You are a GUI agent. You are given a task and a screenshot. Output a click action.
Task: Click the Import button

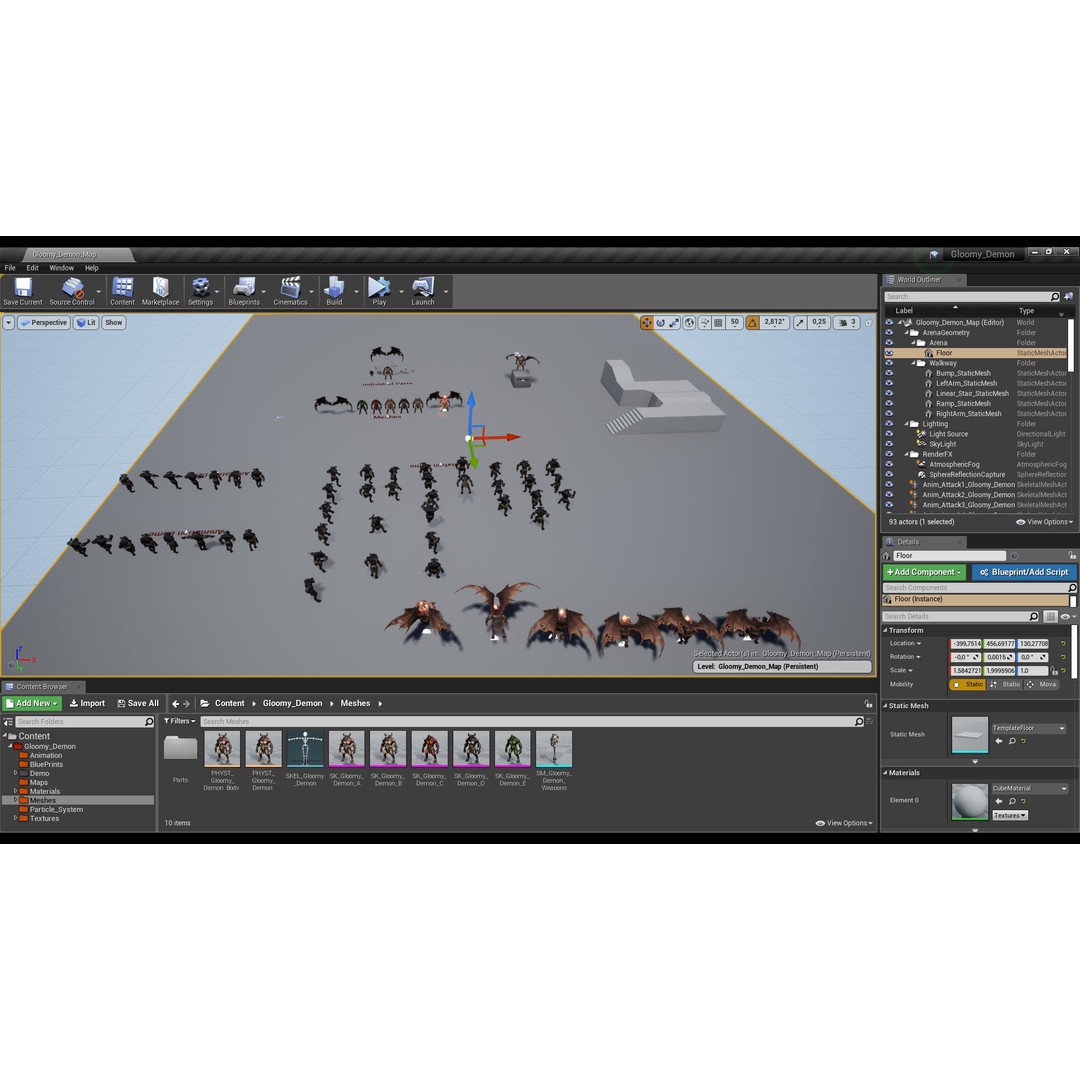click(x=87, y=703)
